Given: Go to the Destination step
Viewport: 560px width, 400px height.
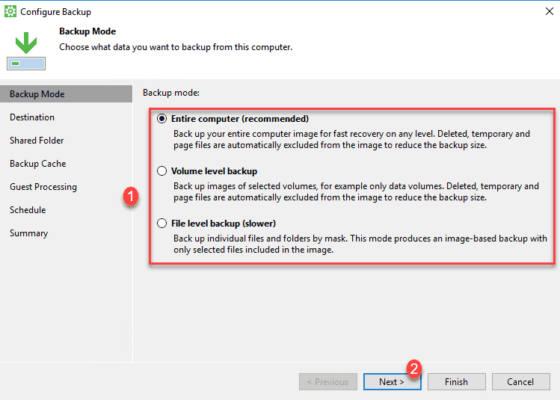Looking at the screenshot, I should tap(32, 117).
